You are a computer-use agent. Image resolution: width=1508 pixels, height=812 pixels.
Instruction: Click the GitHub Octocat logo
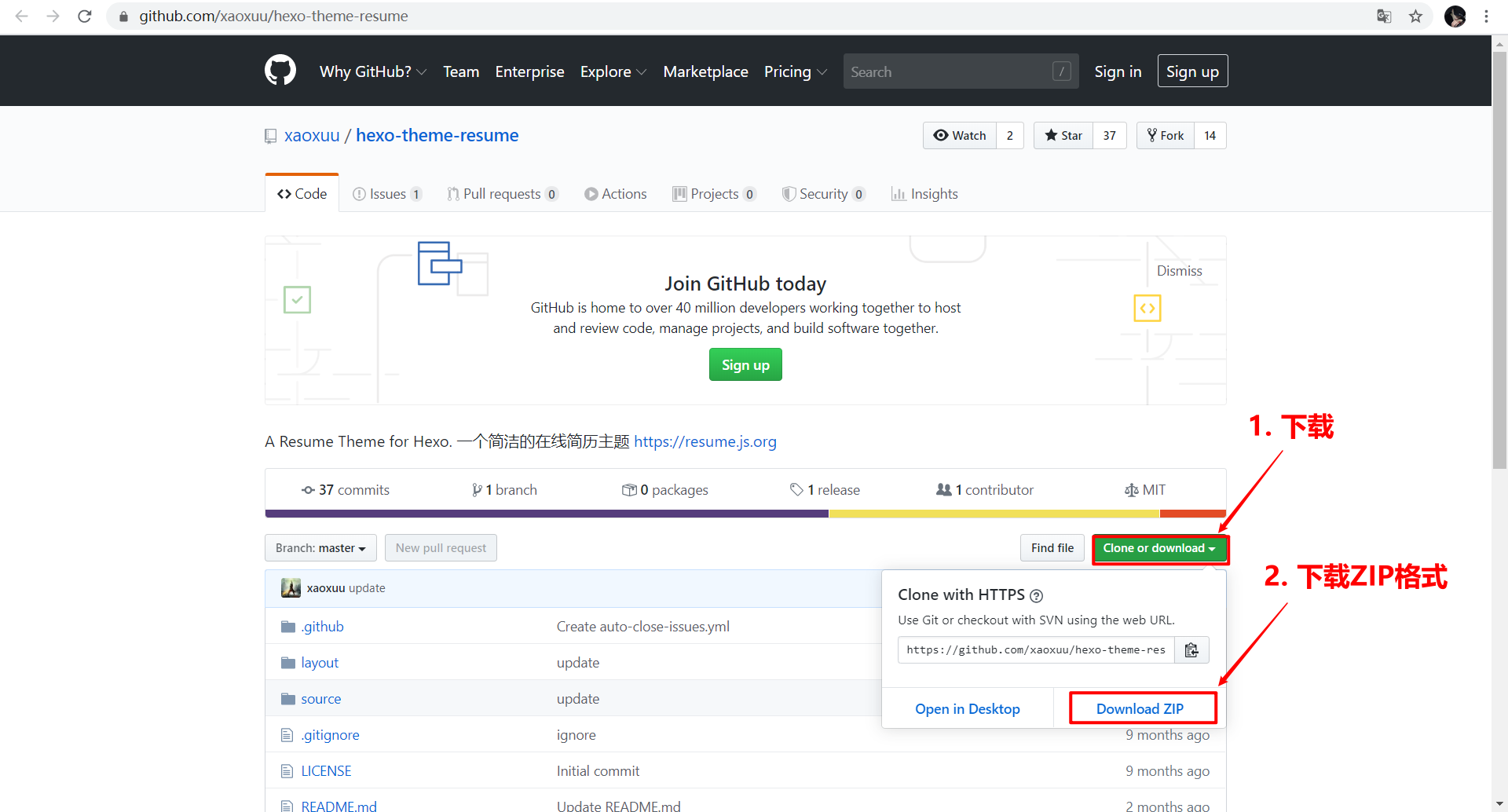tap(280, 71)
